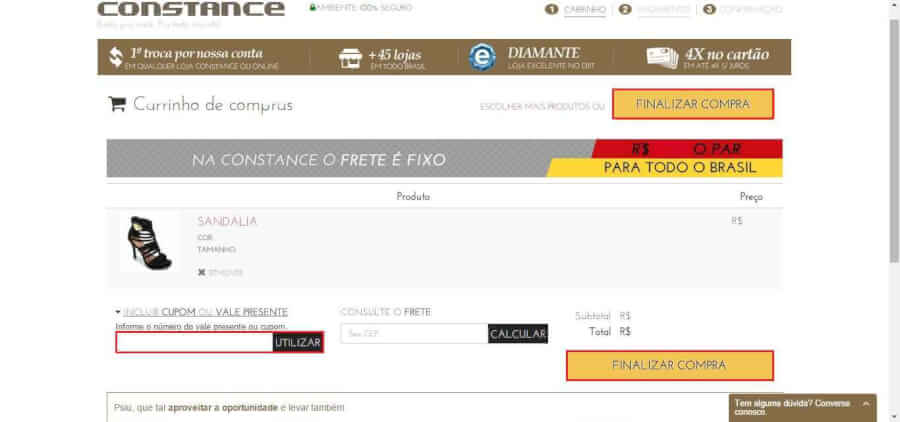The image size is (900, 422).
Task: Click the dollar sign exchange icon
Action: [x=116, y=57]
